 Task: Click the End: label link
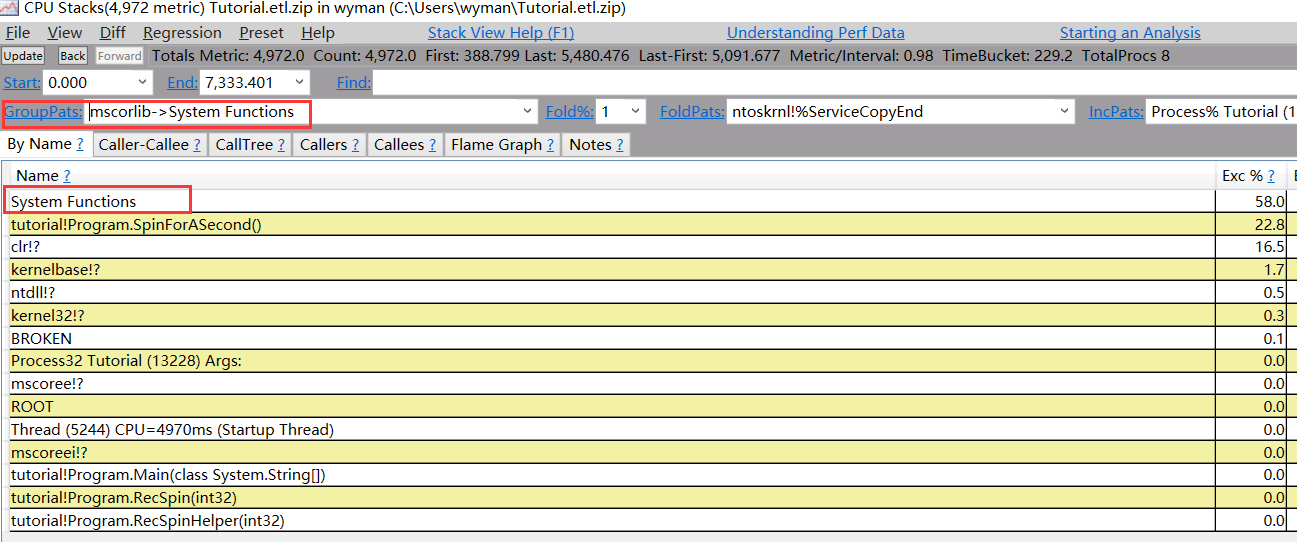(182, 82)
